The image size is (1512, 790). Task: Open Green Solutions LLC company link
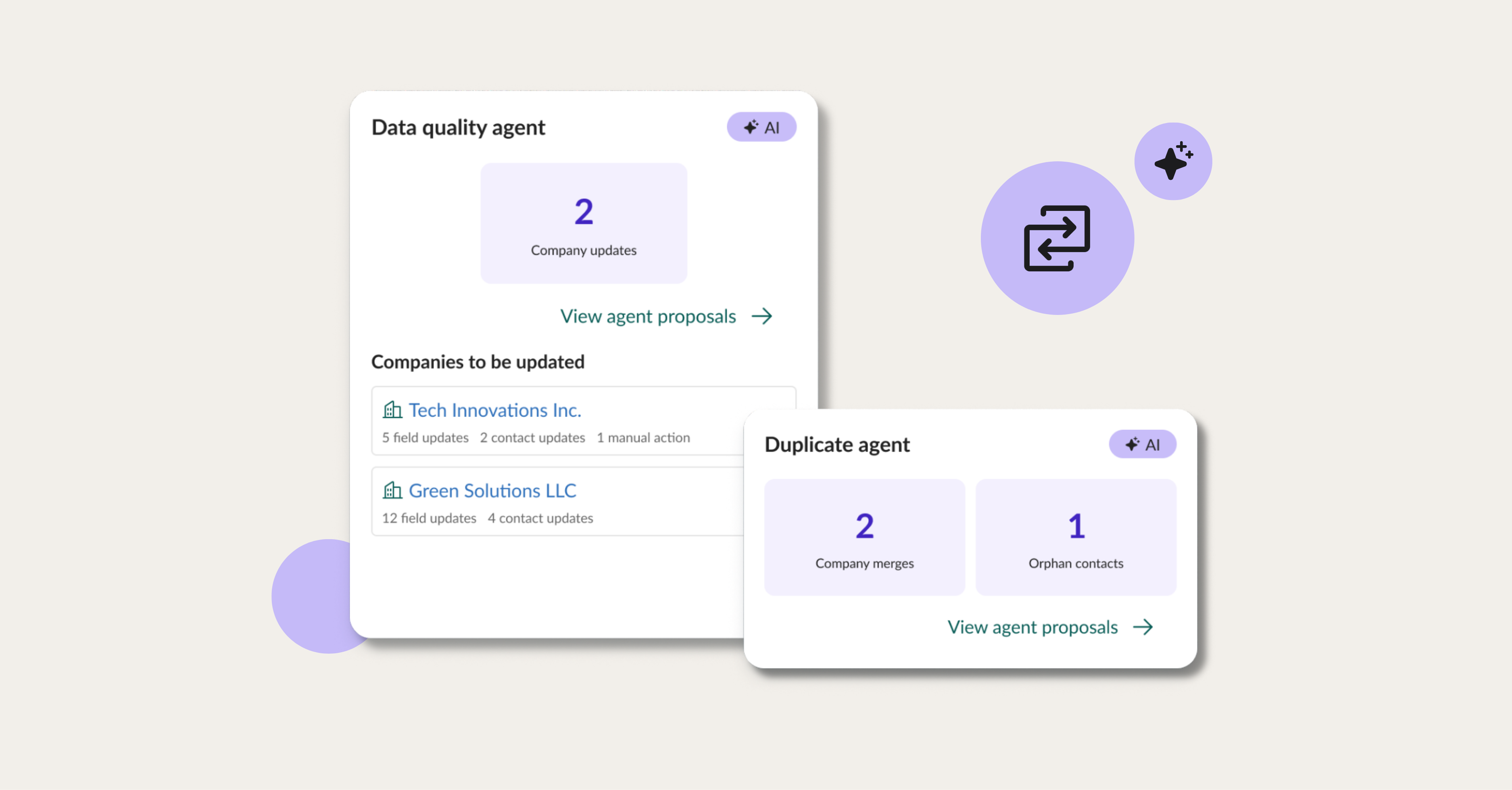tap(492, 490)
